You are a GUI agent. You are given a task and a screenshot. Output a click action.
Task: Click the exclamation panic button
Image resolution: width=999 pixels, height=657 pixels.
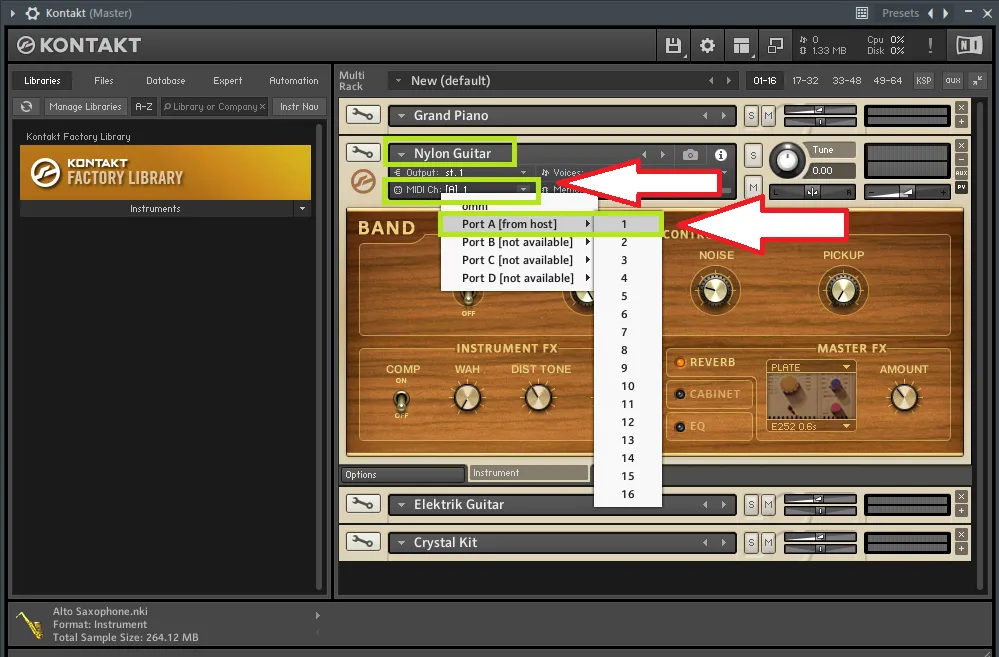click(930, 45)
